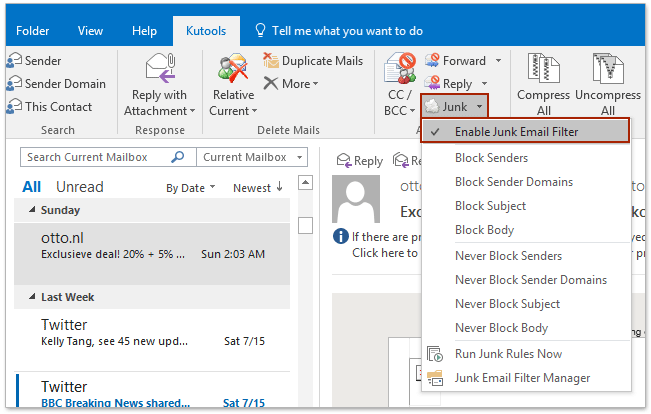Open the Current Mailbox scope dropdown
The image size is (651, 414).
(299, 157)
